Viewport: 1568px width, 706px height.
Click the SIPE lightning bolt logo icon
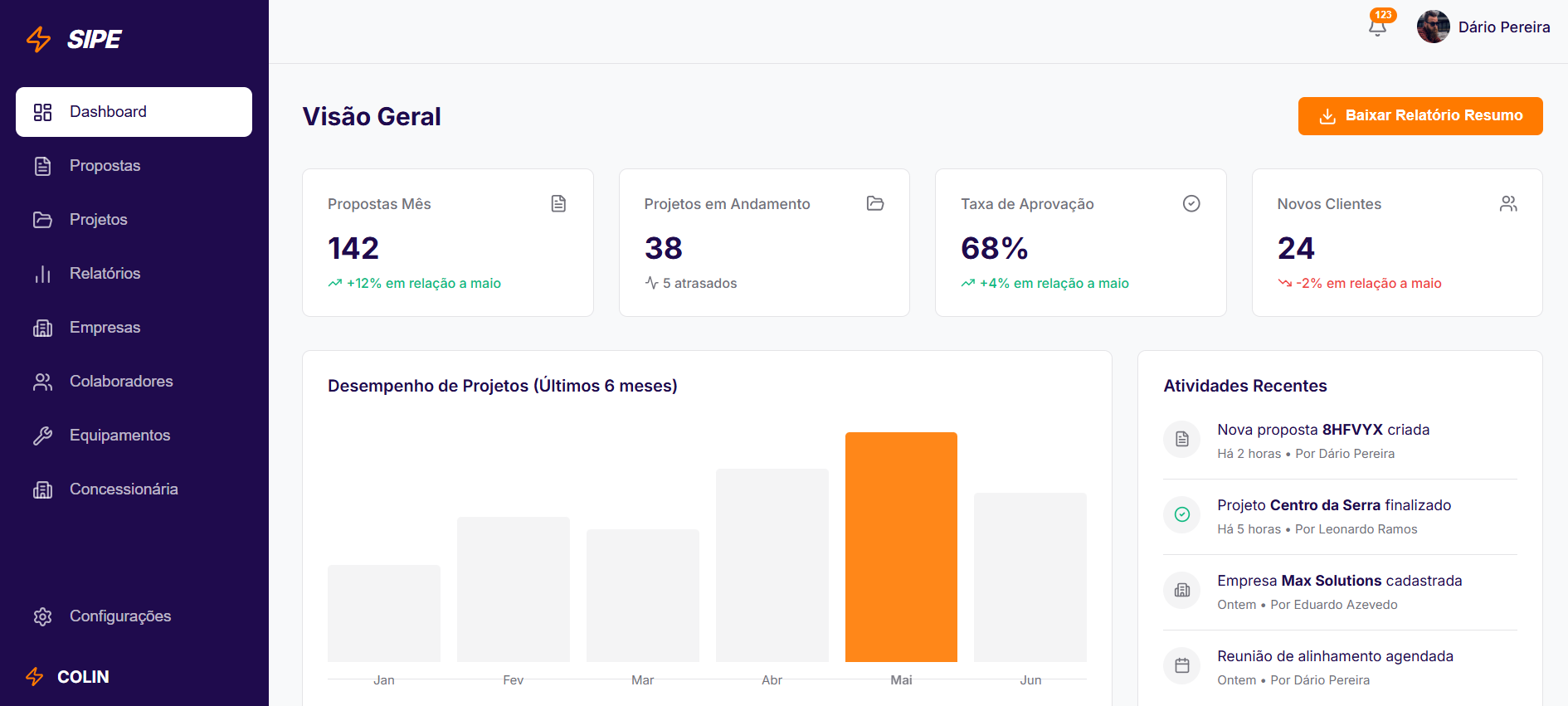39,39
